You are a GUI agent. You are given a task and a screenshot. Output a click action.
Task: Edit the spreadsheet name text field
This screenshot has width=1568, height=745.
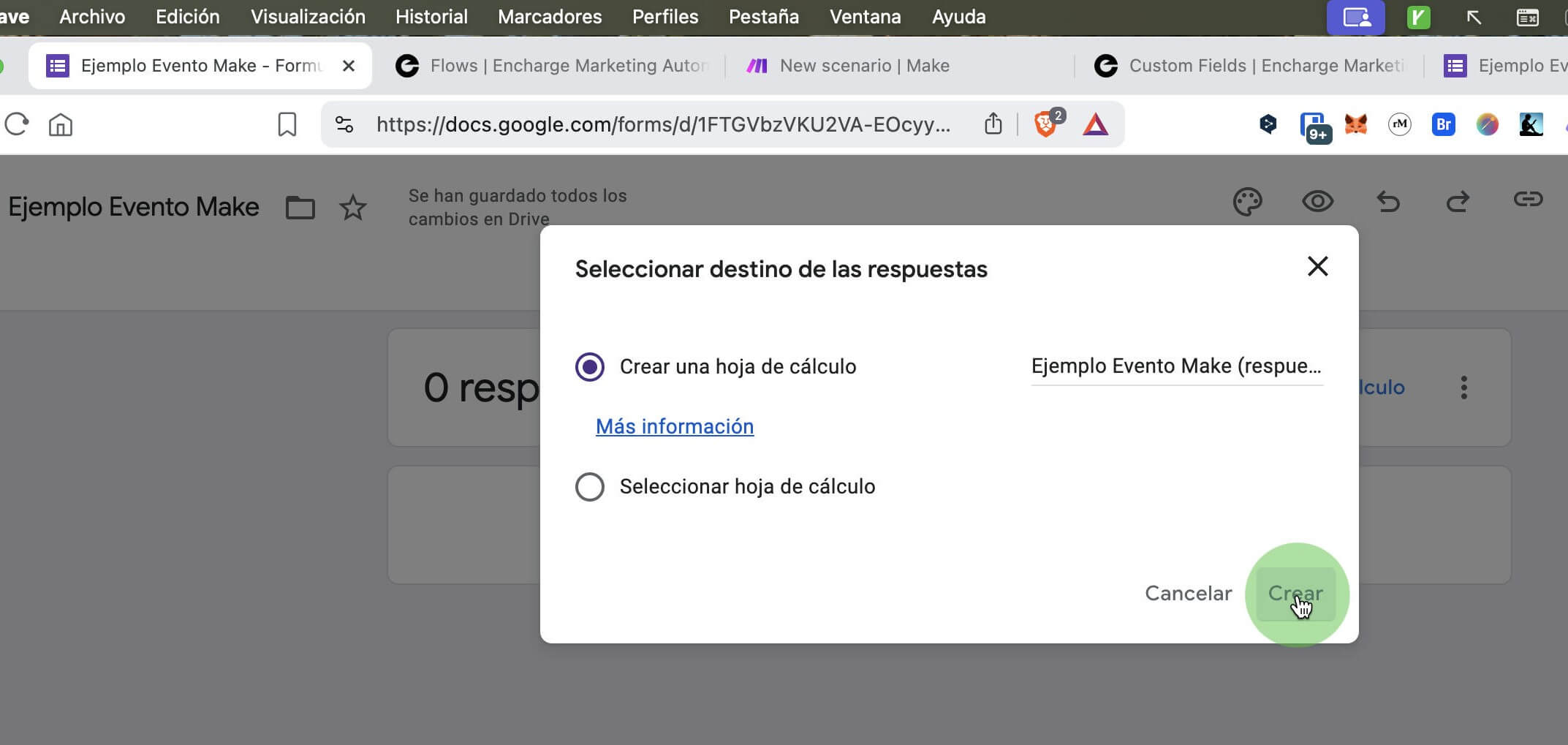(1176, 366)
